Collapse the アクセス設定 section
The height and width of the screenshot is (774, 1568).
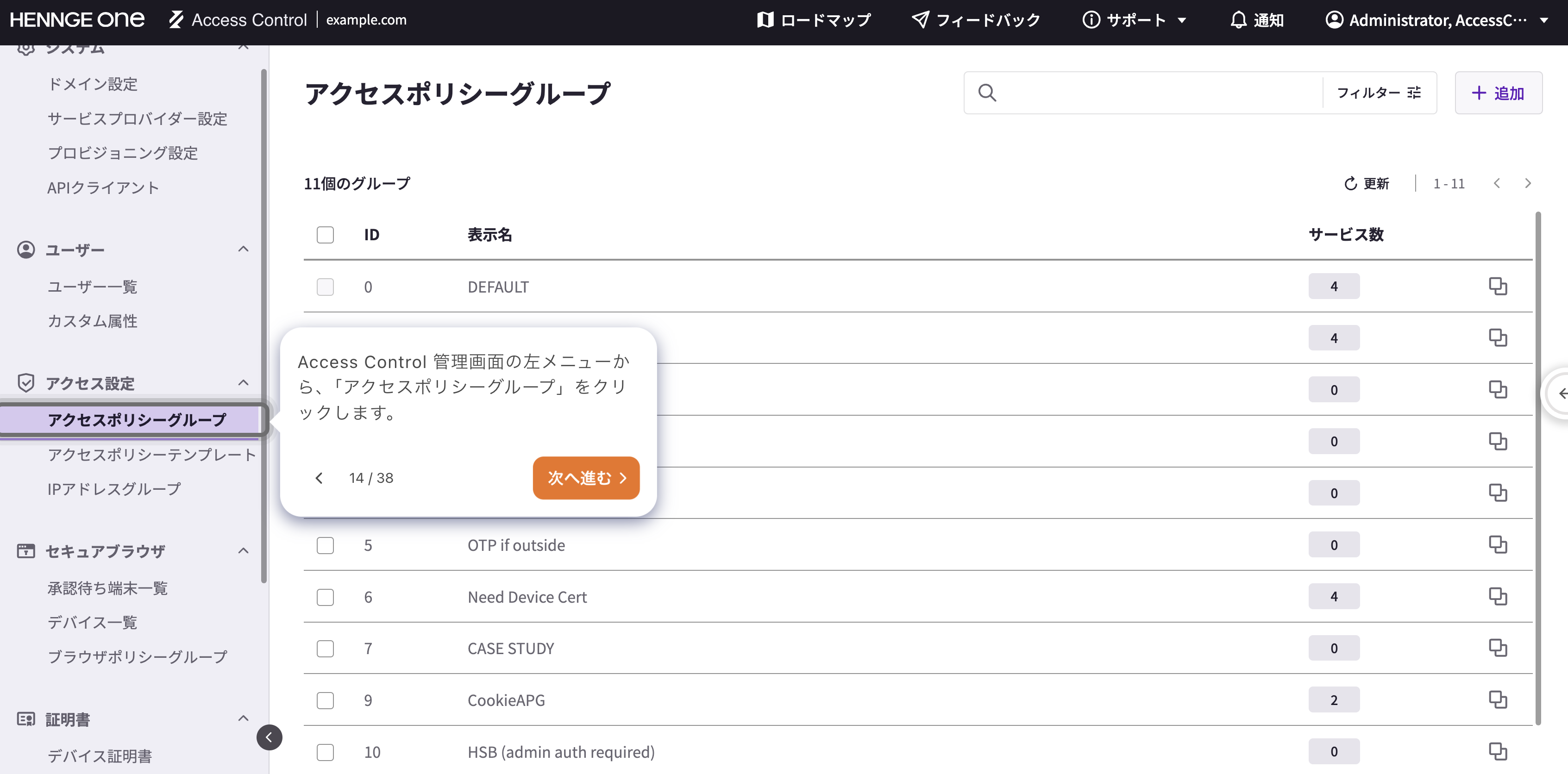click(x=244, y=383)
